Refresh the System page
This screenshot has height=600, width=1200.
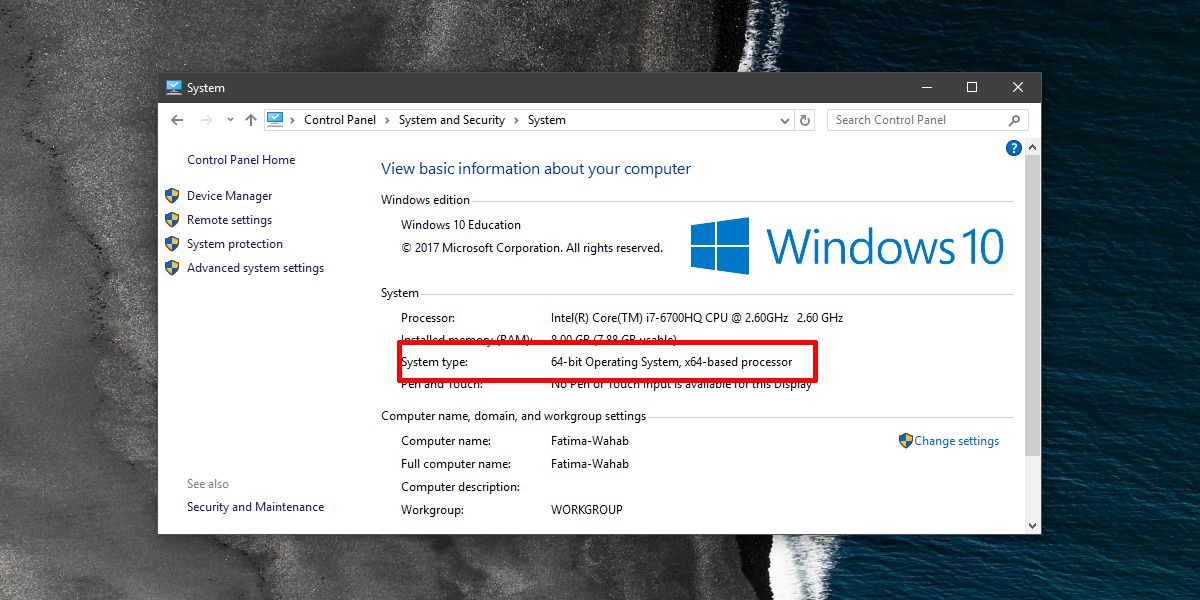[806, 120]
